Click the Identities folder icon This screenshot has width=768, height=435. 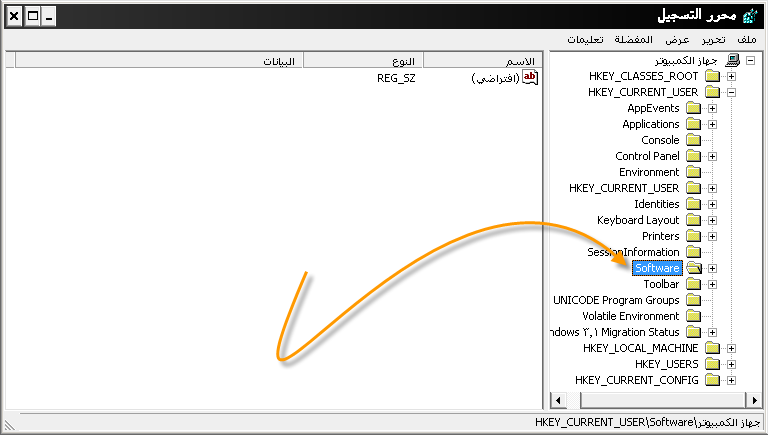(x=694, y=204)
